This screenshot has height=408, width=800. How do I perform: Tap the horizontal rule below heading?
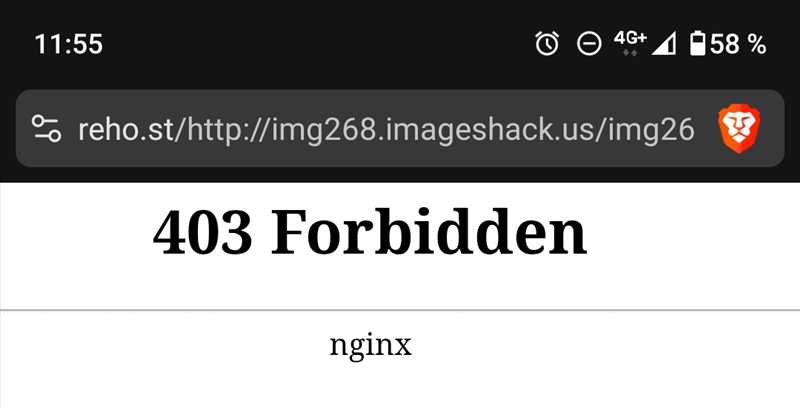click(x=400, y=310)
